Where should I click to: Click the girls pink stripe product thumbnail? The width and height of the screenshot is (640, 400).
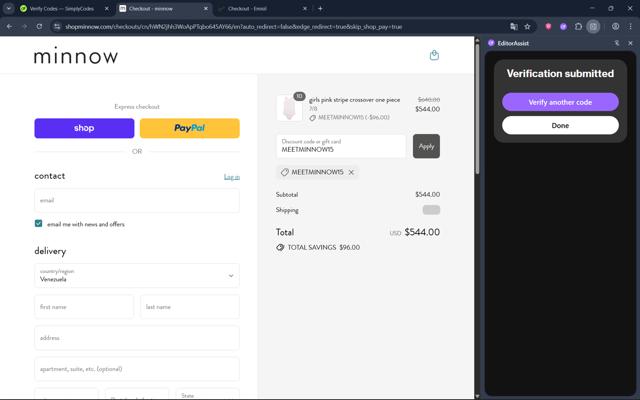[x=289, y=109]
